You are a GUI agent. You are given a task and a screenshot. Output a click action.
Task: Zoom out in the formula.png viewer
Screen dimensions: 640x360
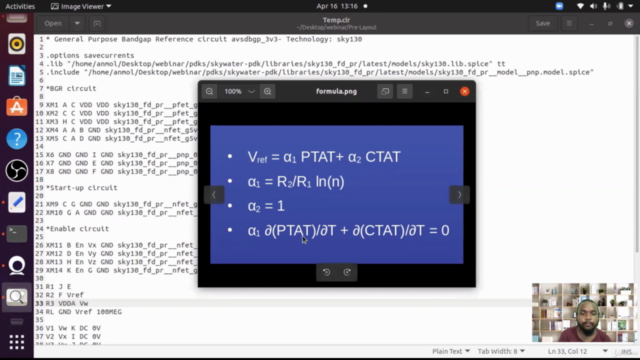click(x=209, y=91)
